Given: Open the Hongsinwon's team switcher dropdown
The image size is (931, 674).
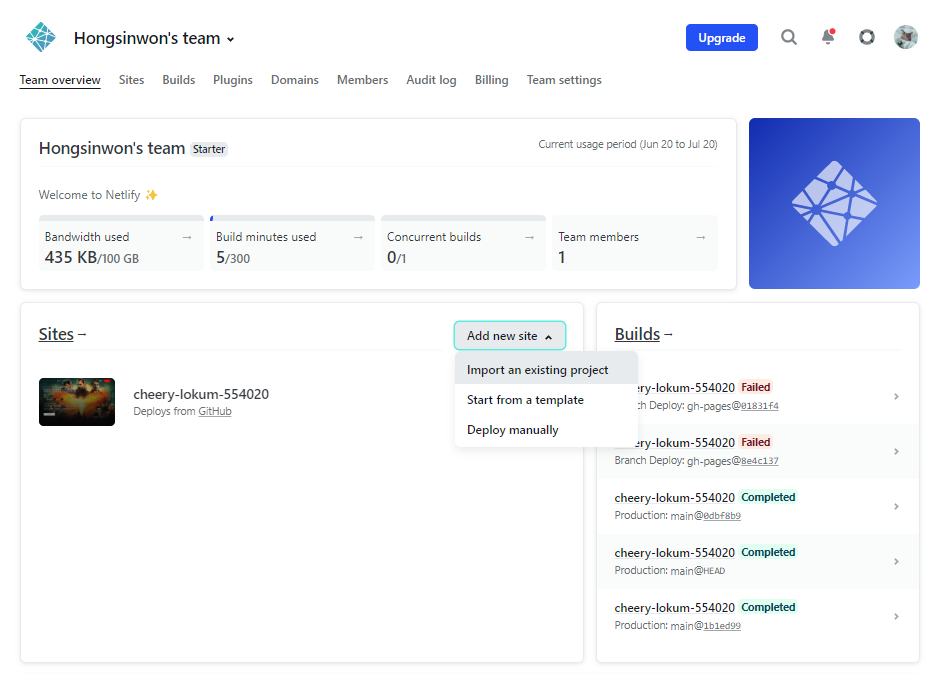Looking at the screenshot, I should tap(154, 39).
